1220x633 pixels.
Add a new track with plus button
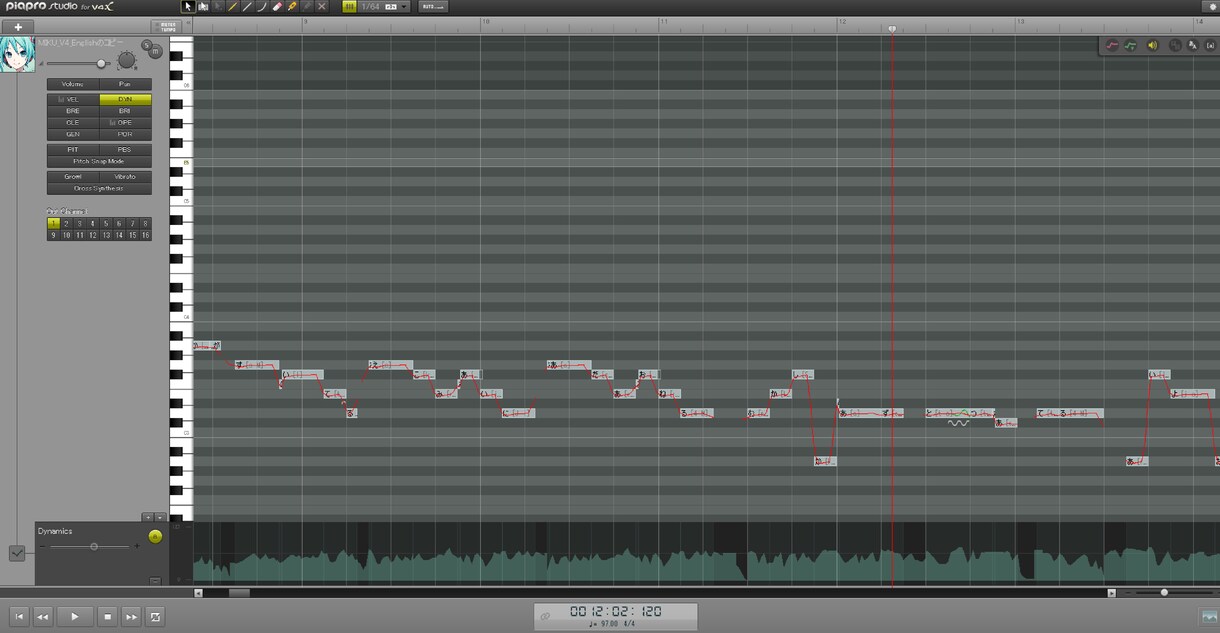tap(17, 27)
